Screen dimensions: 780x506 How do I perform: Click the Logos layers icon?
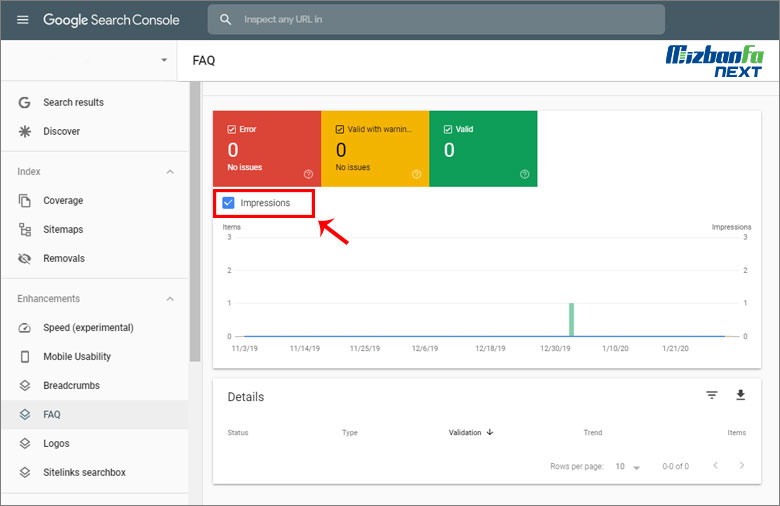[24, 443]
